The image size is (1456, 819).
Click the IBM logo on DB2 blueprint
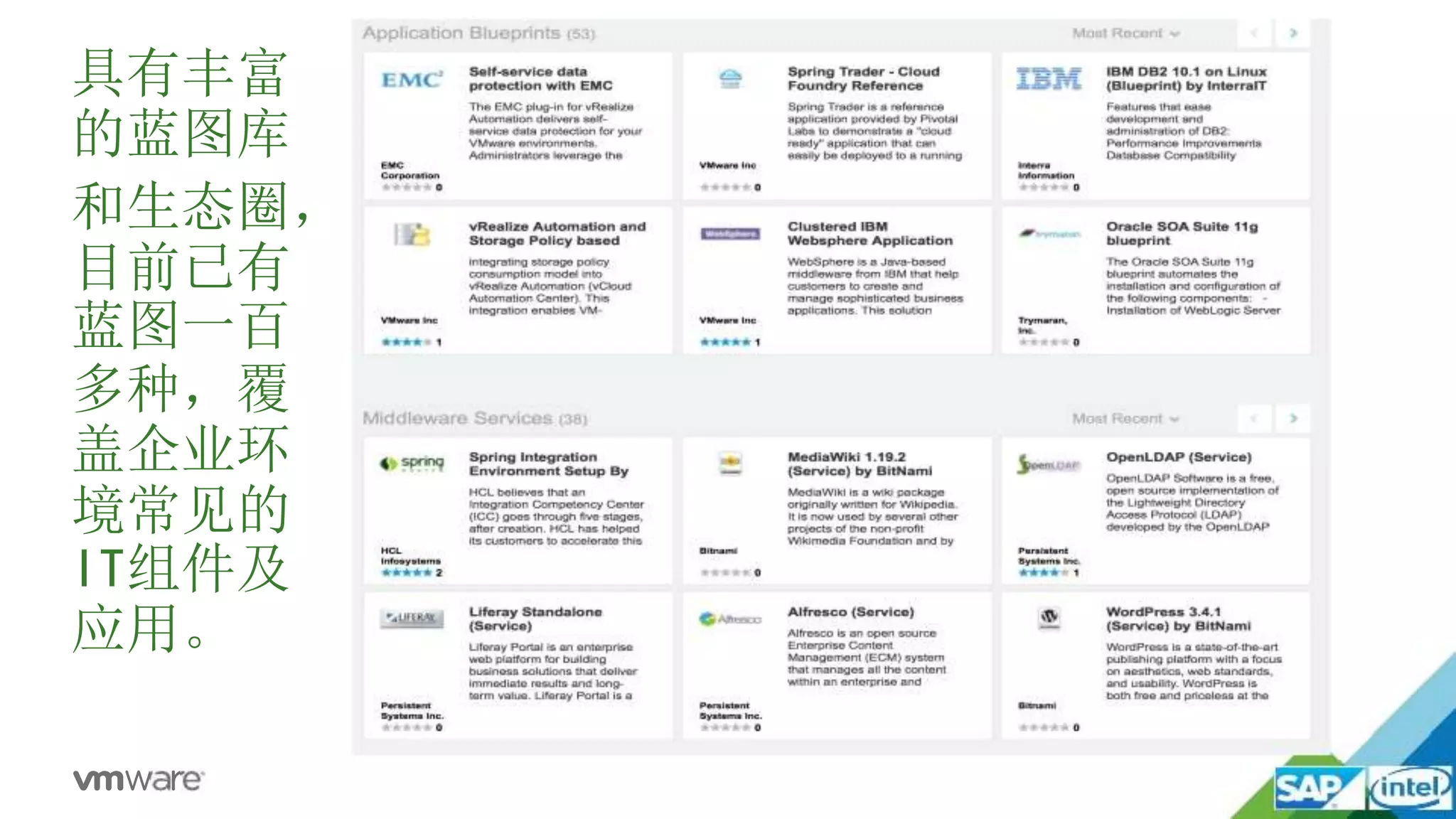[1049, 80]
